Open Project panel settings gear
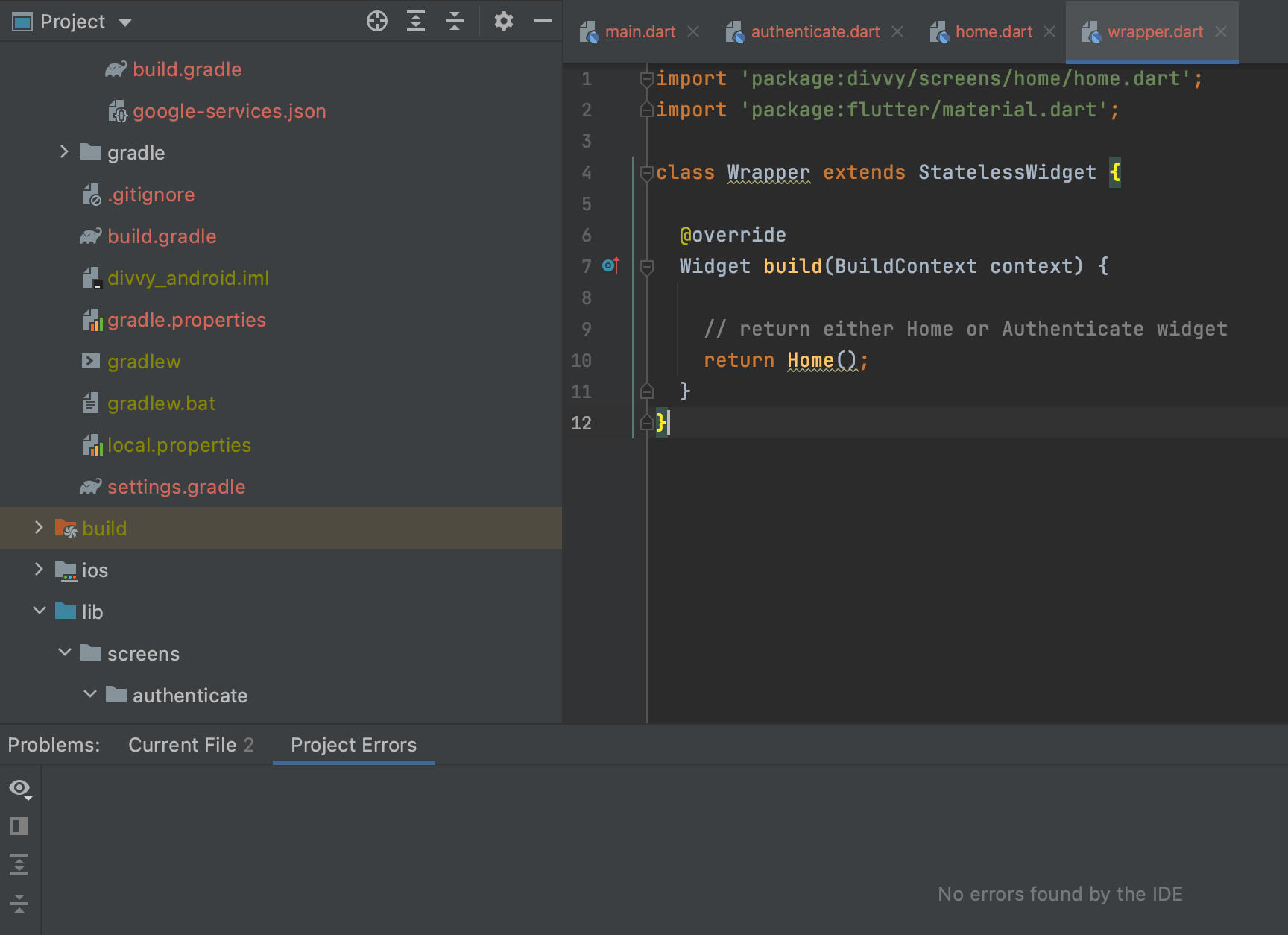The image size is (1288, 935). tap(504, 22)
